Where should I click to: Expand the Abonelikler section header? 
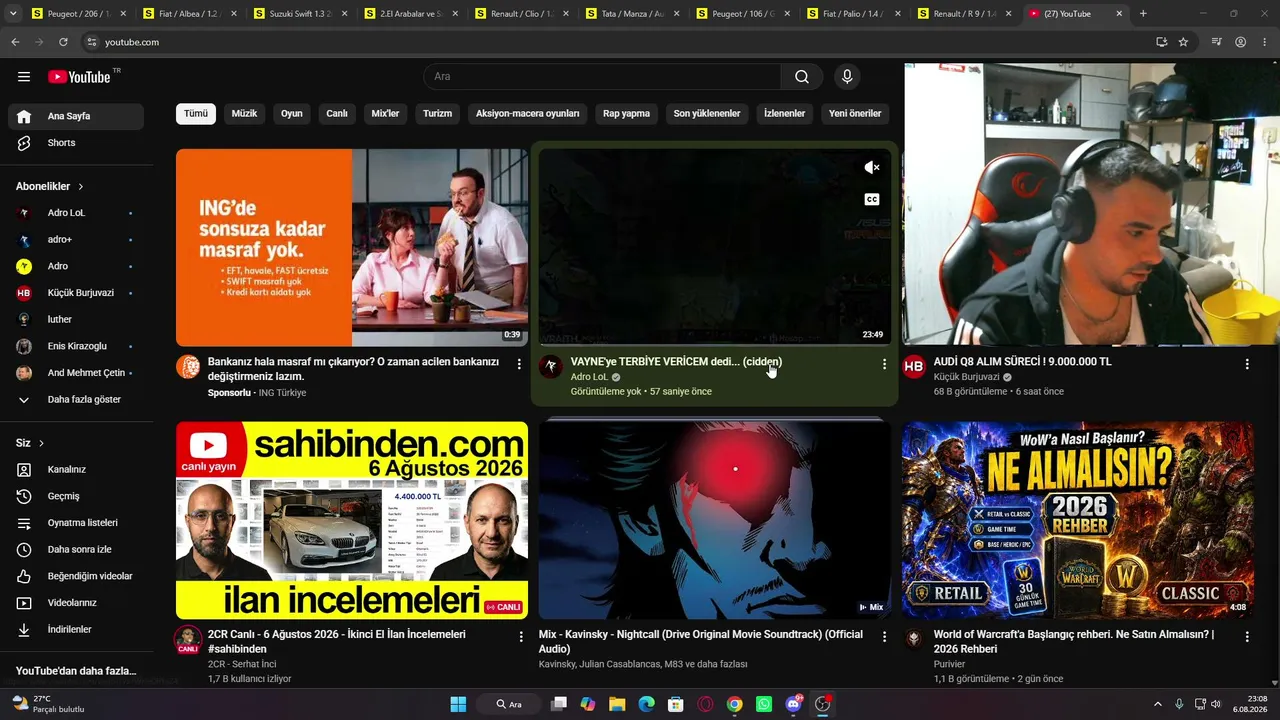click(50, 187)
